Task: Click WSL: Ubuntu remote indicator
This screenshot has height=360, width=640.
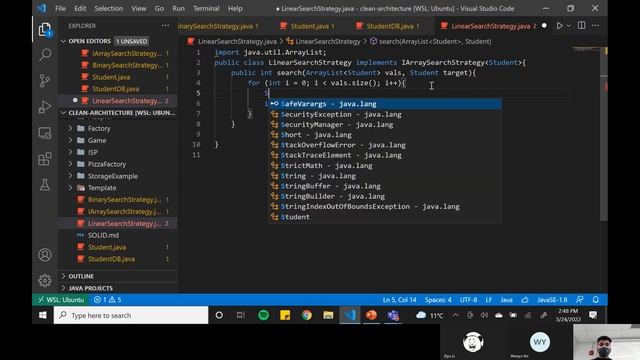Action: click(61, 300)
